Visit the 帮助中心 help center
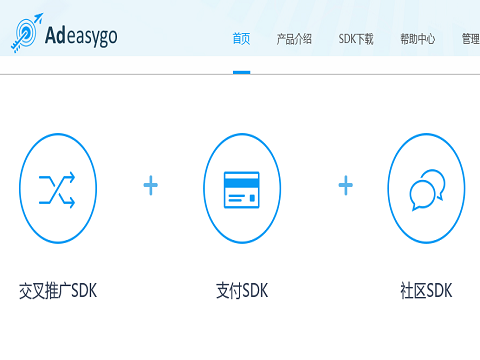The image size is (480, 360). (x=417, y=39)
